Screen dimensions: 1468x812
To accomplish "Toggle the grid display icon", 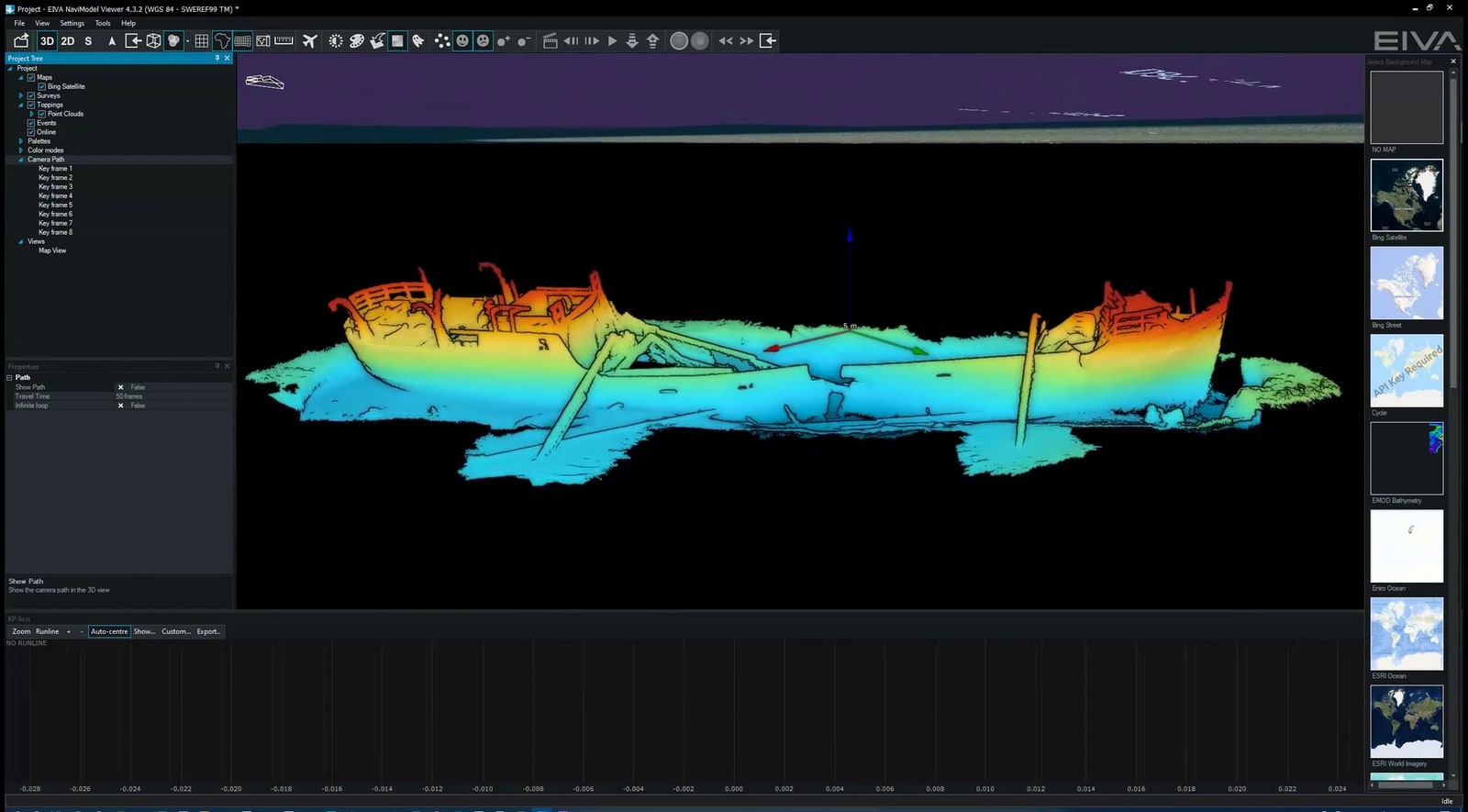I will (202, 41).
